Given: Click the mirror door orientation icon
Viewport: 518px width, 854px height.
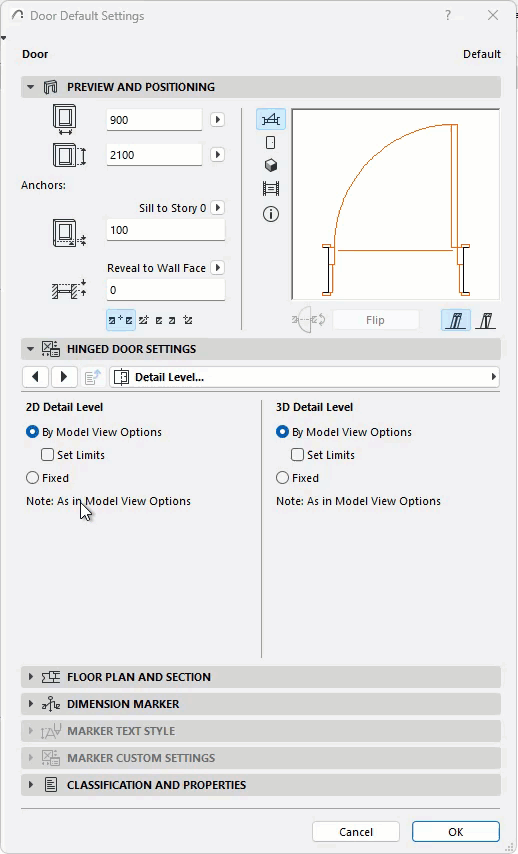Looking at the screenshot, I should [x=308, y=320].
